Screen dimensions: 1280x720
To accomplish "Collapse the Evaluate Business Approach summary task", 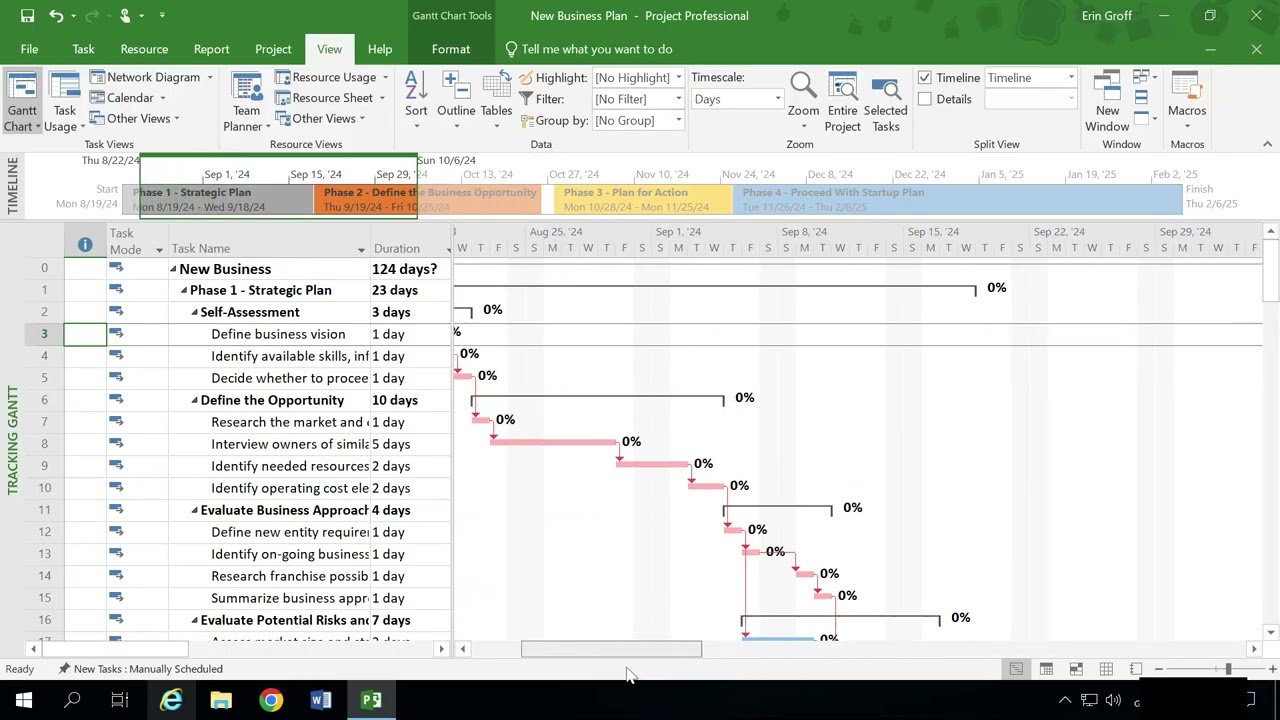I will pos(195,510).
